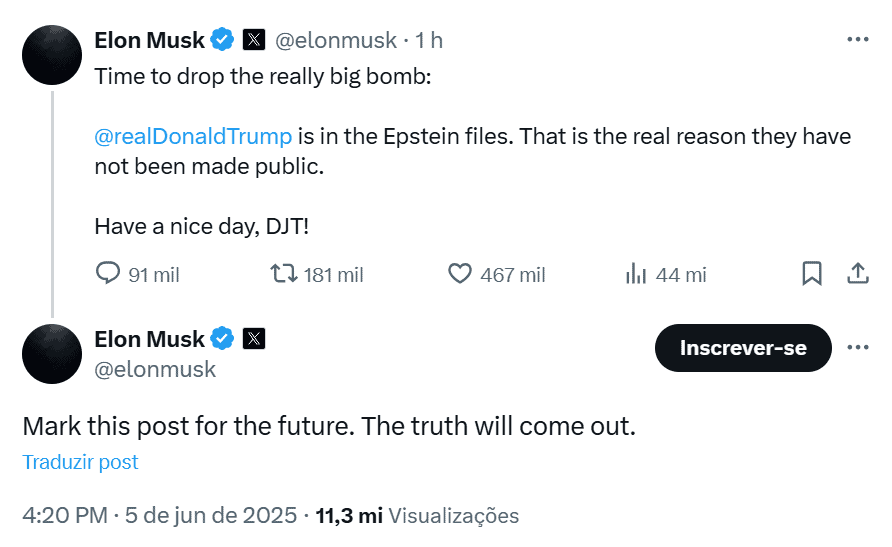Click the verified badge on top tweet

coord(222,40)
